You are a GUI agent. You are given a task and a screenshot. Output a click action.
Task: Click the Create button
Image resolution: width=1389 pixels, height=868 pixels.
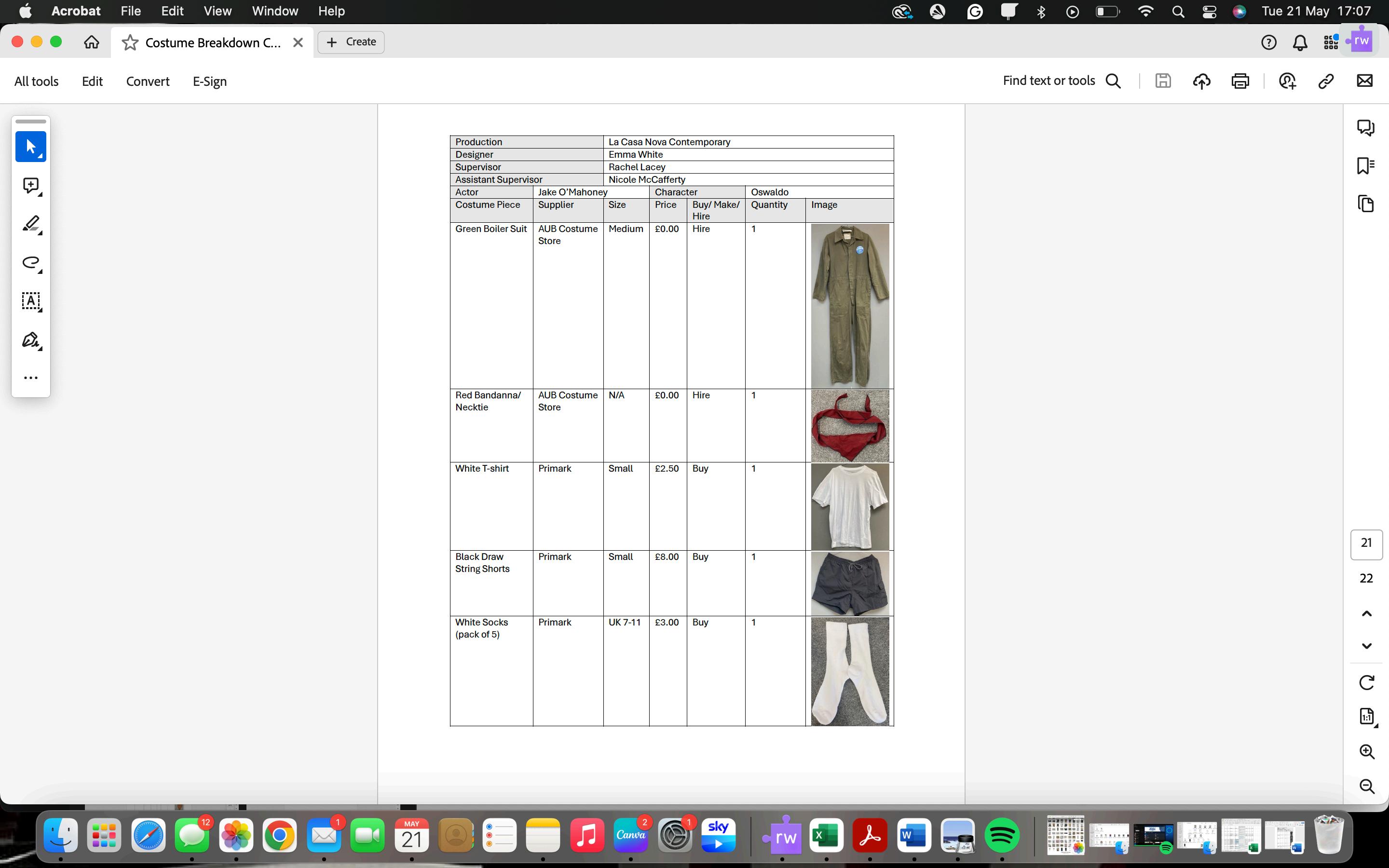click(x=351, y=42)
